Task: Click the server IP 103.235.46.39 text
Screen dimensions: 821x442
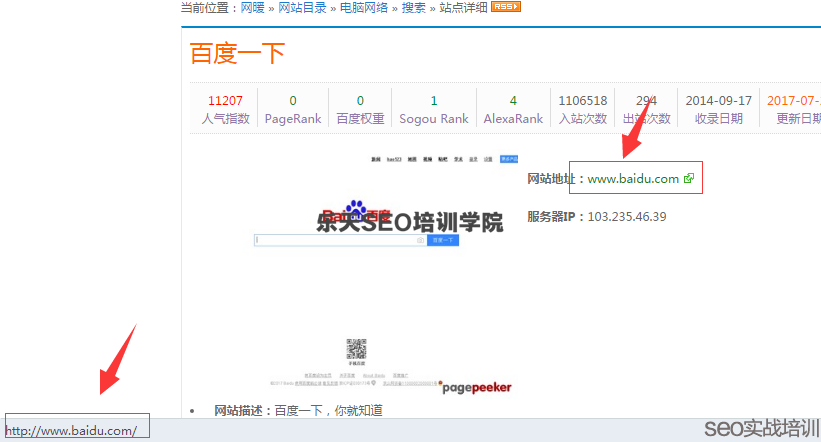Action: click(x=627, y=217)
